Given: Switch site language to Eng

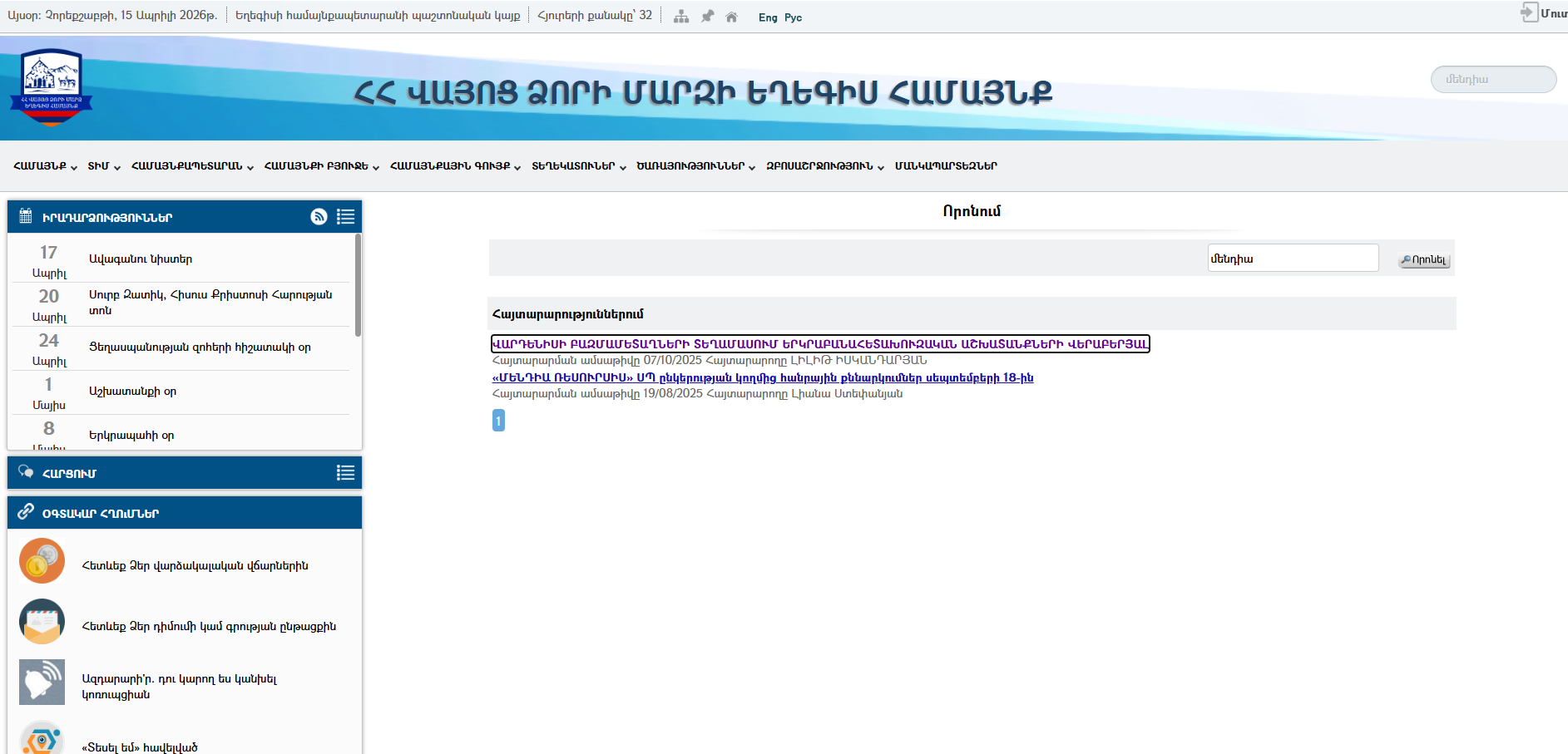Looking at the screenshot, I should [x=767, y=17].
